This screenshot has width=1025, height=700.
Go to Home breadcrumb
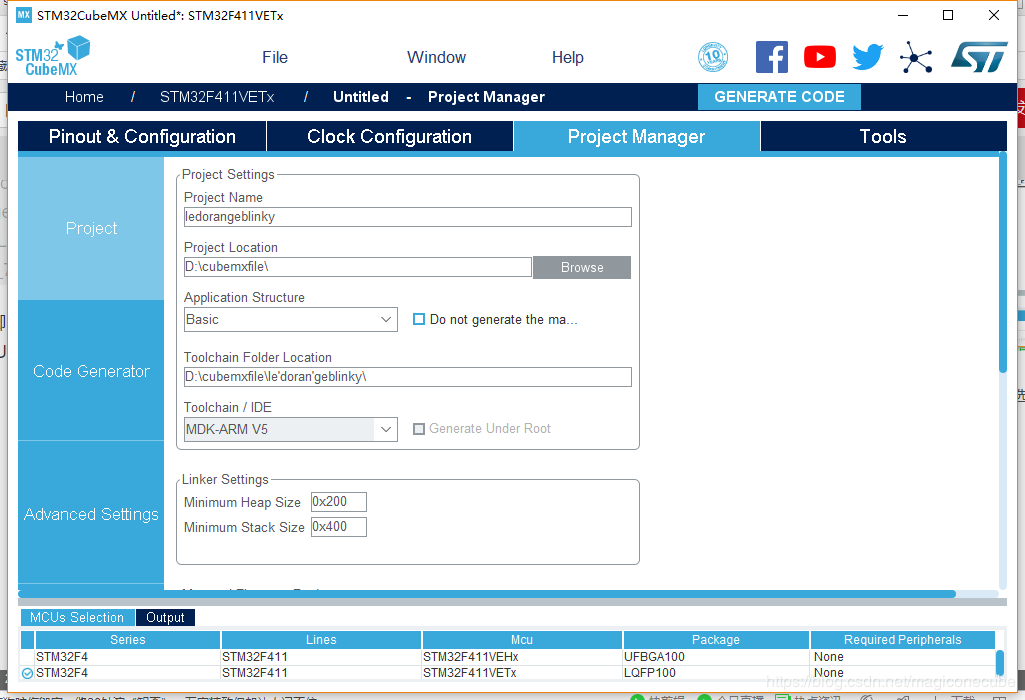click(84, 97)
